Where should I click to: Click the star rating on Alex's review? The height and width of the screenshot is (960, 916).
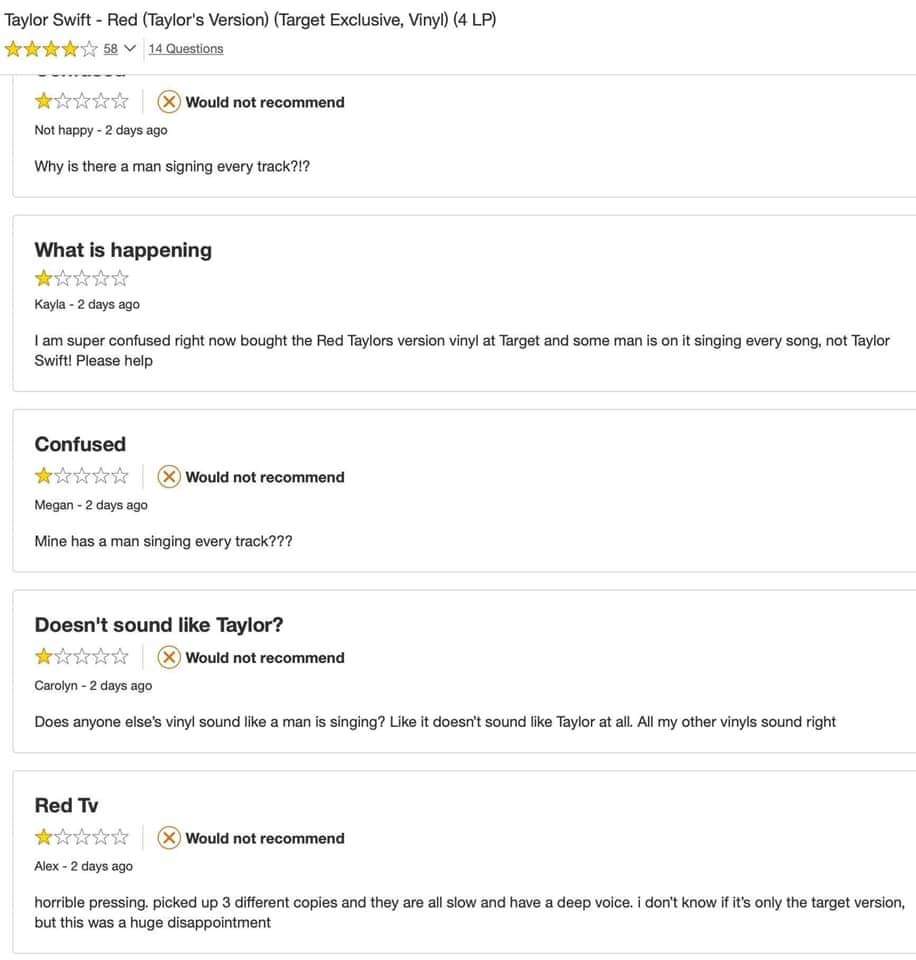pos(82,839)
